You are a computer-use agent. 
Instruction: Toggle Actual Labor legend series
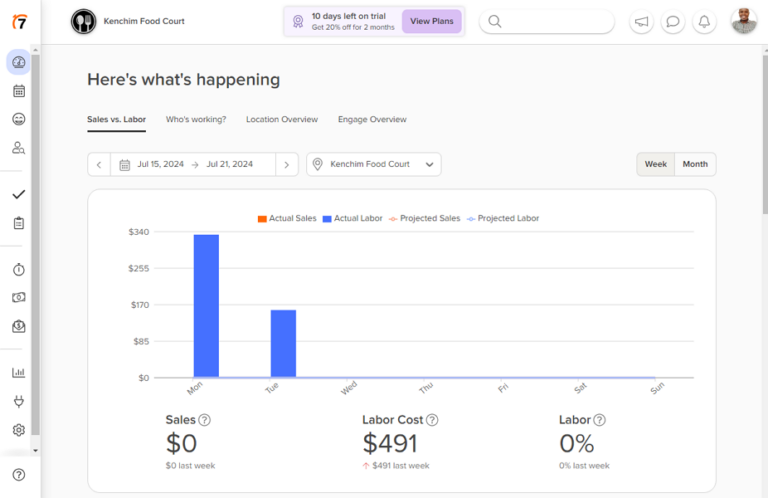pos(352,218)
